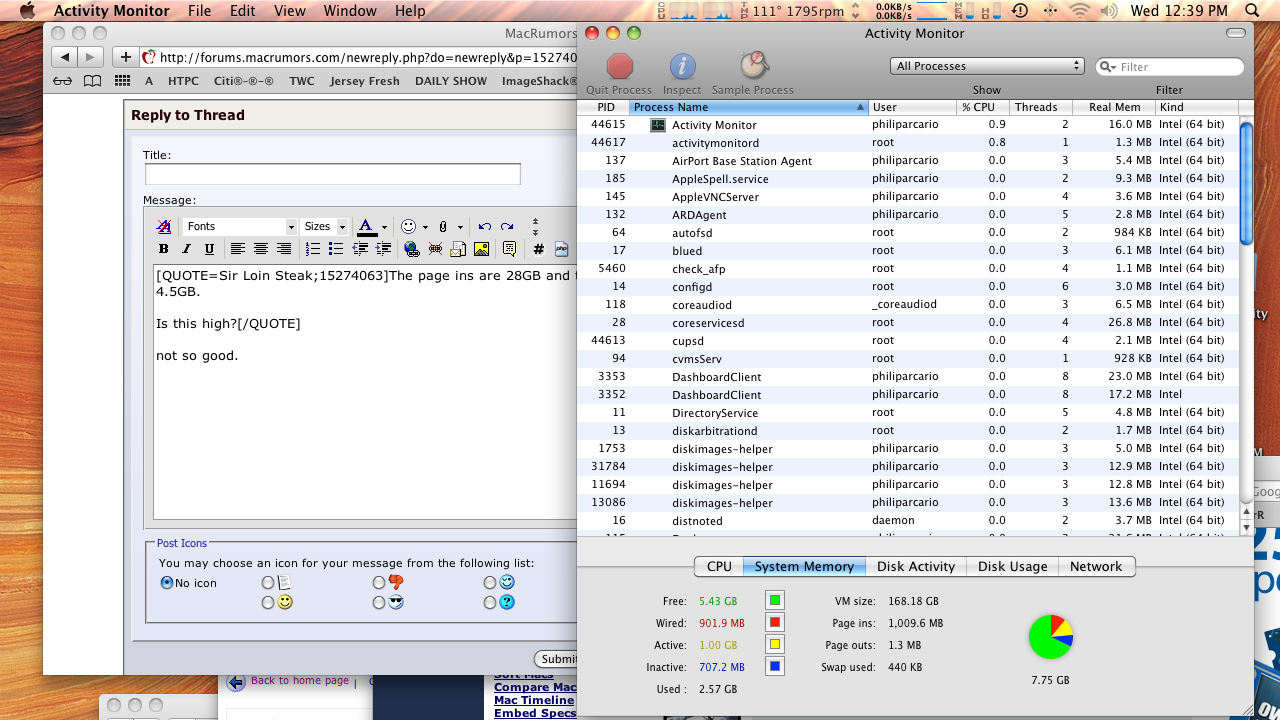The width and height of the screenshot is (1280, 720).
Task: Align message text right
Action: pyautogui.click(x=284, y=249)
